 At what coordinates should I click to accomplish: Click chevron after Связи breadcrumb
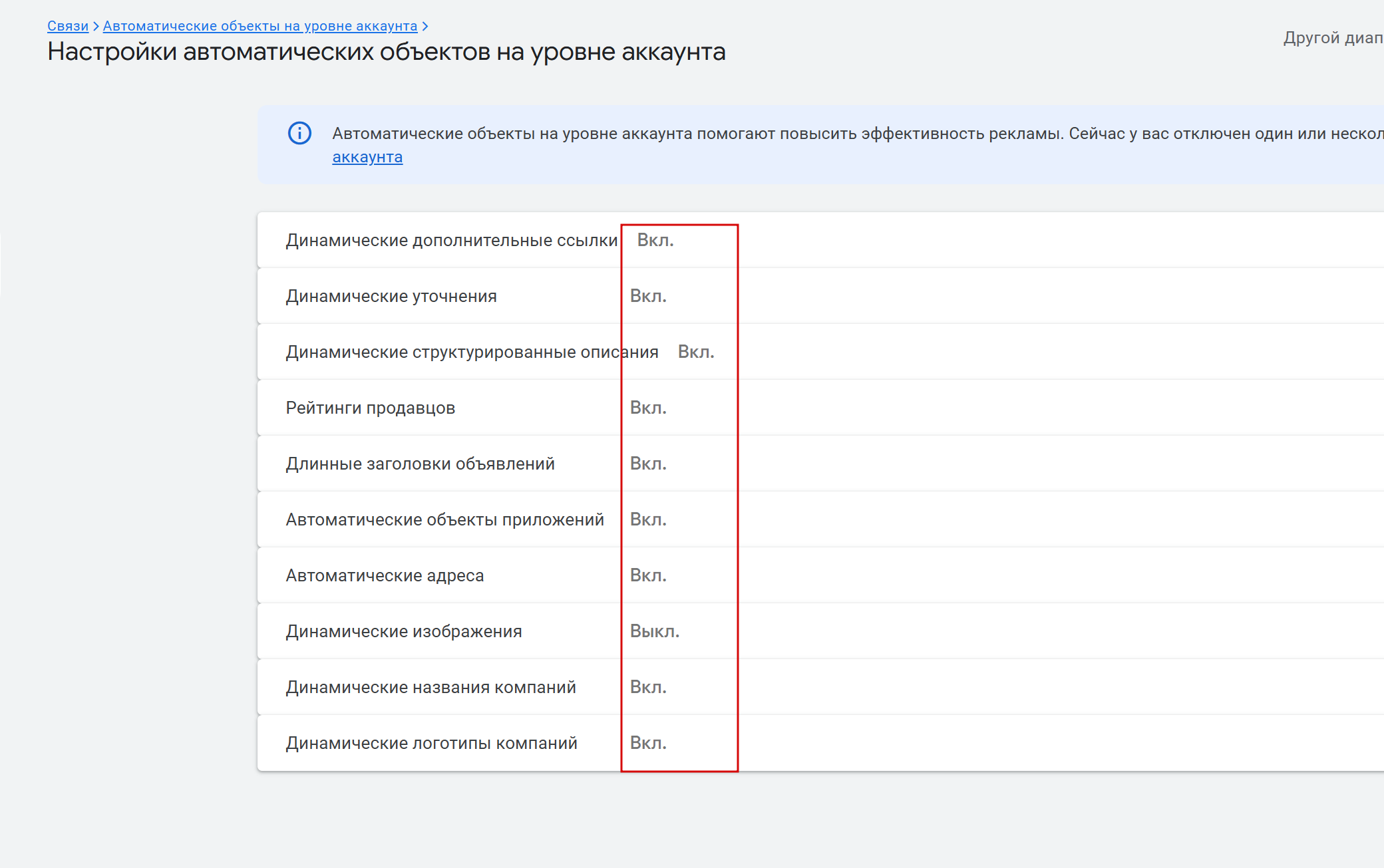tap(96, 26)
